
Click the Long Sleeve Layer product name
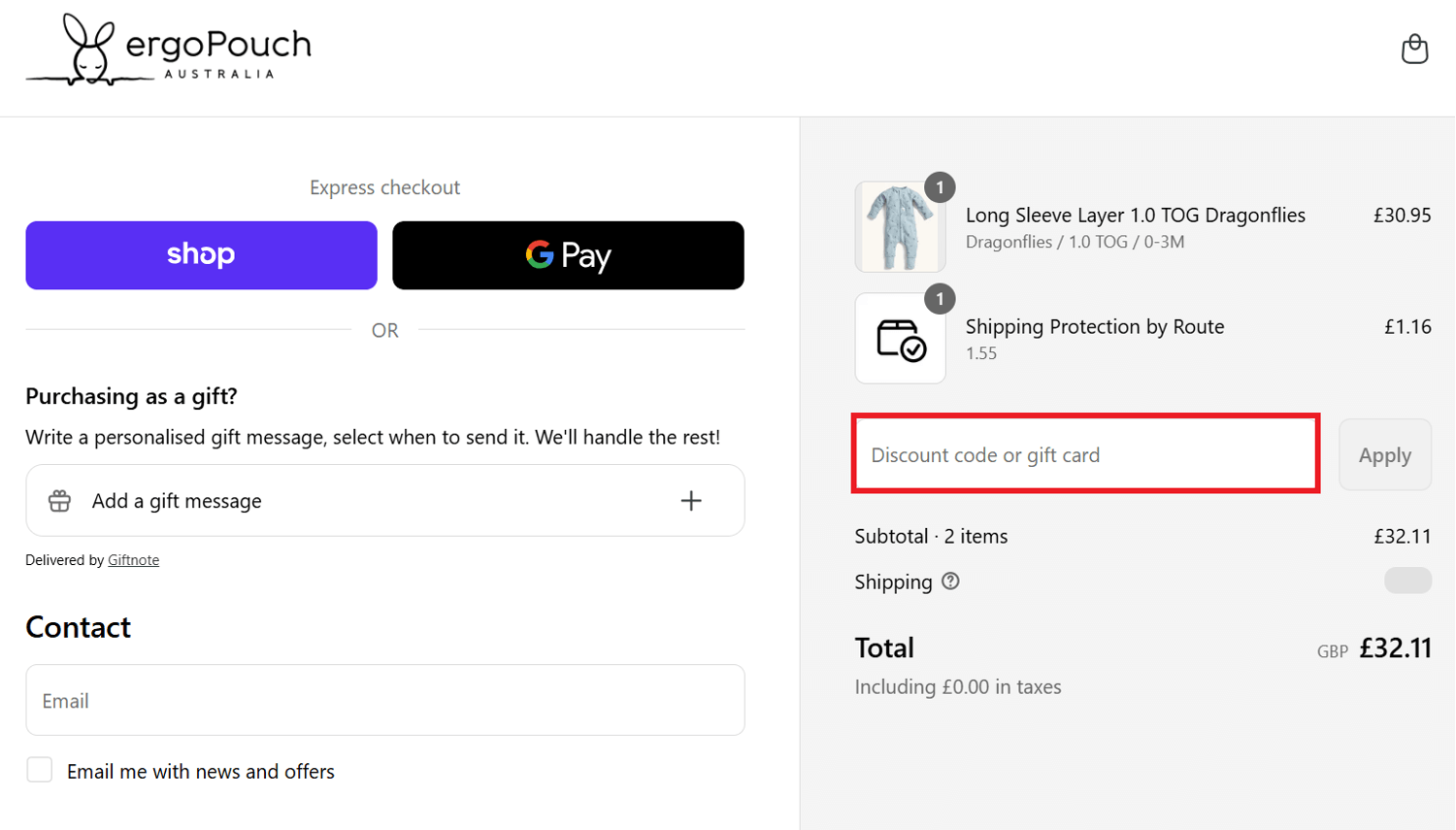tap(1135, 216)
